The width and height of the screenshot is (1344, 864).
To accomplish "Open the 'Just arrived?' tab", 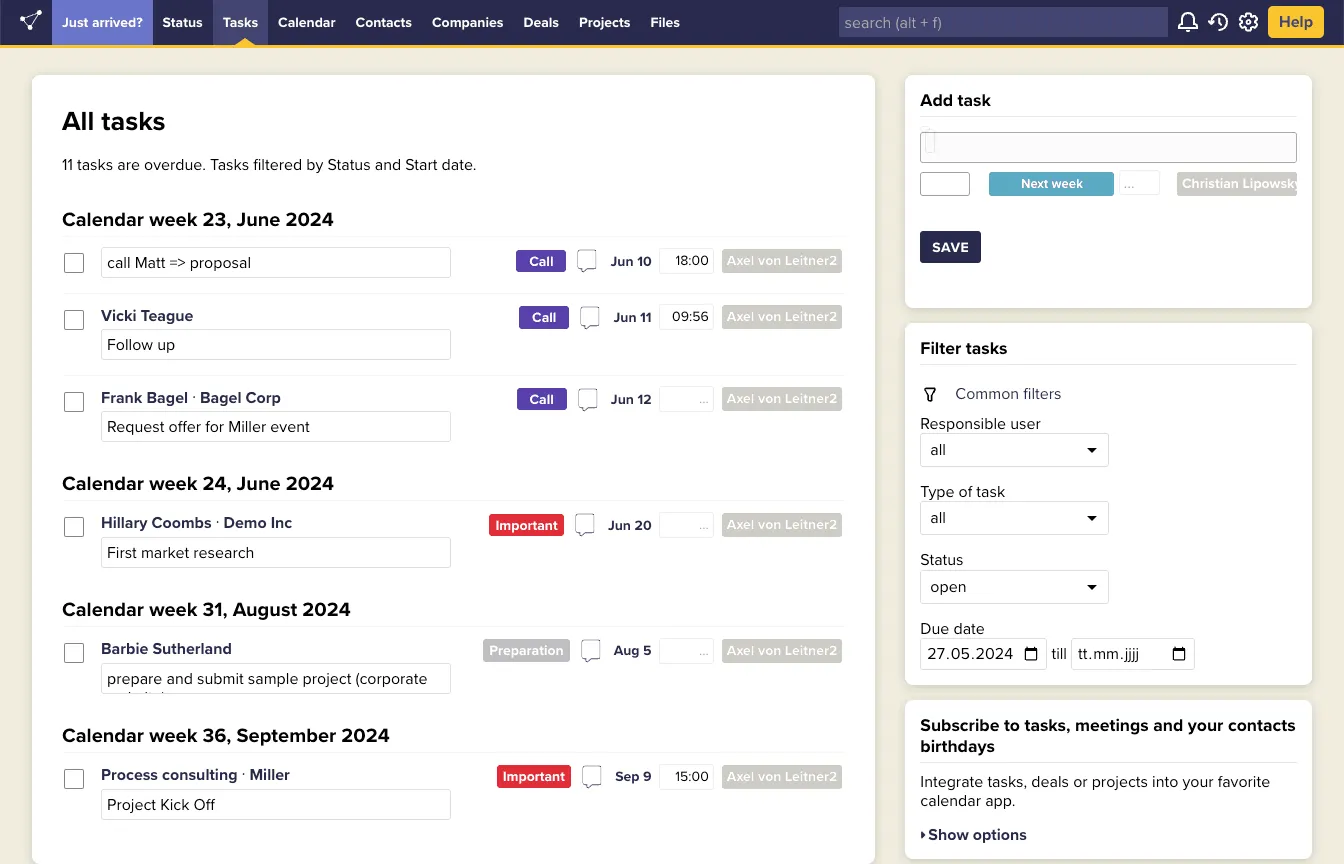I will tap(102, 22).
